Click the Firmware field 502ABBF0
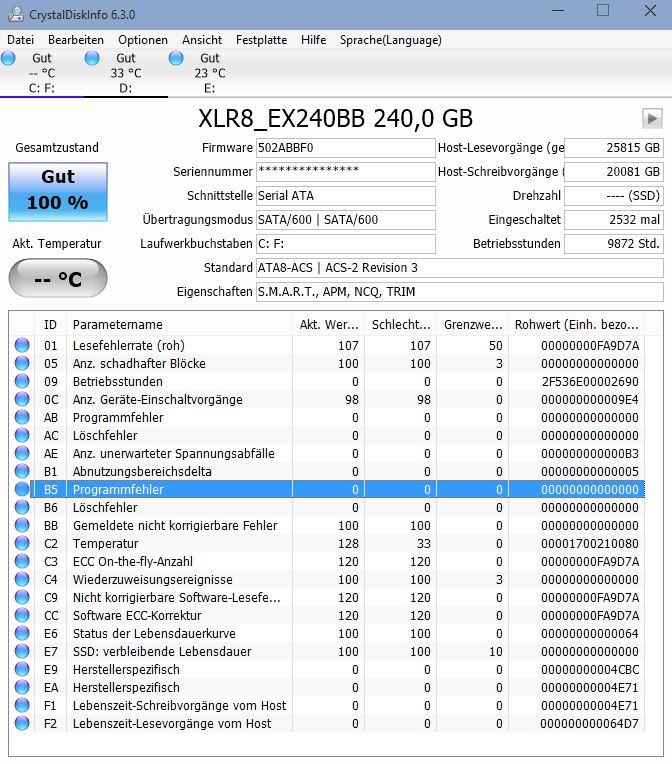672x764 pixels. 346,148
